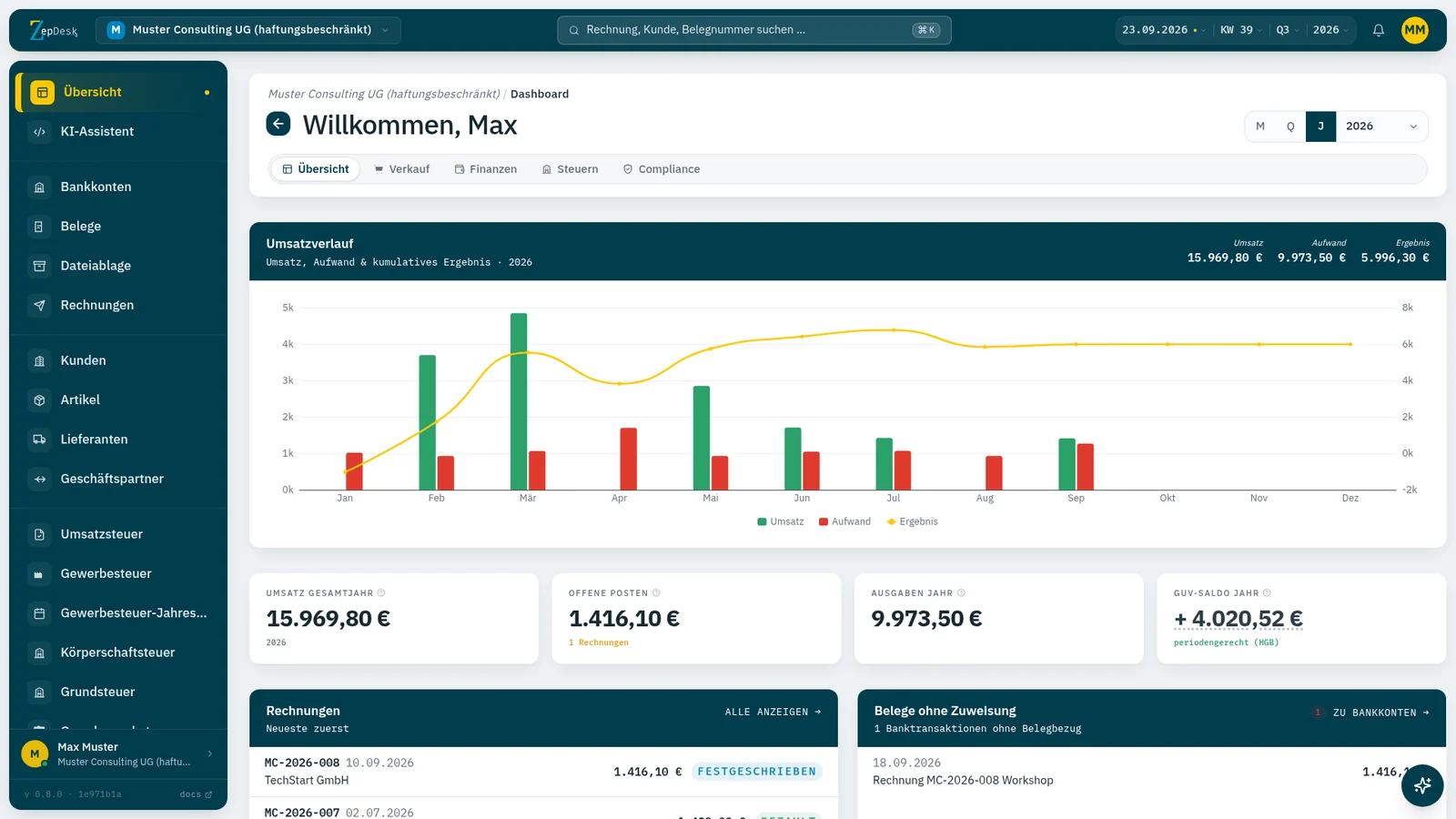Open the KW 39 week dropdown
The width and height of the screenshot is (1456, 819).
(1241, 30)
